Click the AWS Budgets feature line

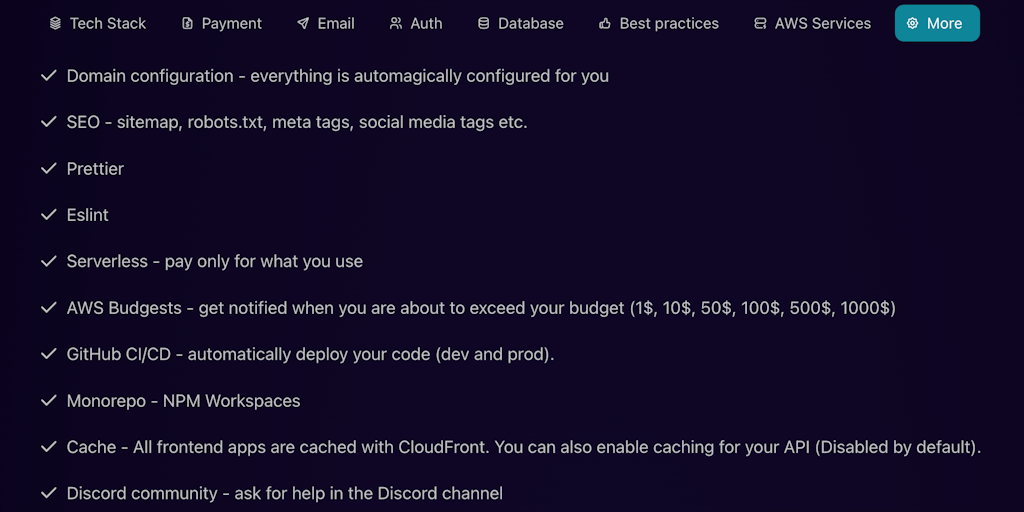tap(480, 308)
